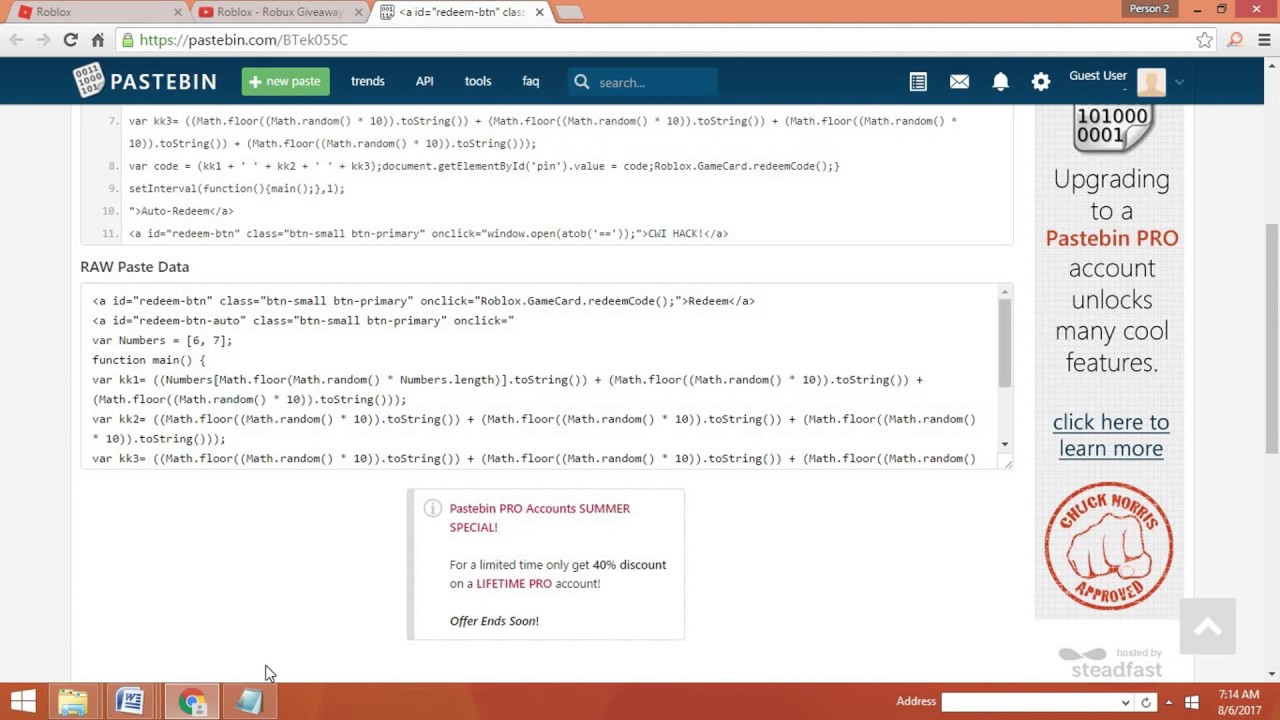The height and width of the screenshot is (720, 1280).
Task: Go back in browser history
Action: coord(16,40)
